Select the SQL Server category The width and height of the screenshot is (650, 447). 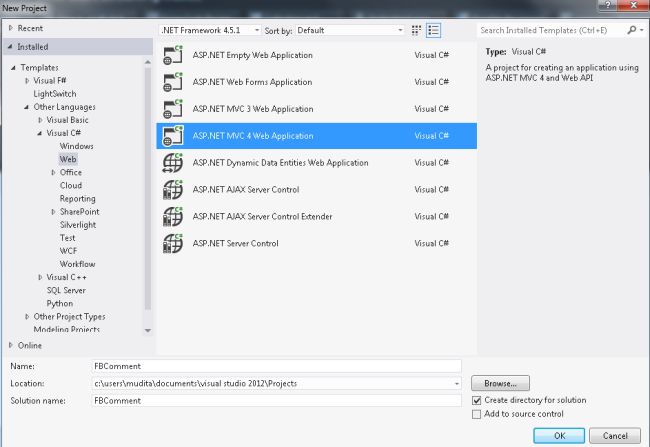tap(66, 290)
